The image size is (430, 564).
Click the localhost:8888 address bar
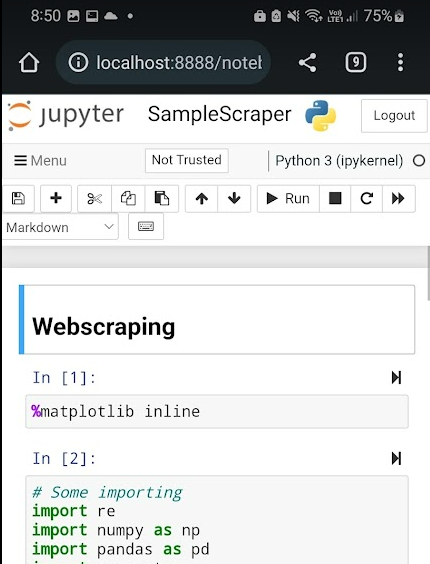click(163, 63)
